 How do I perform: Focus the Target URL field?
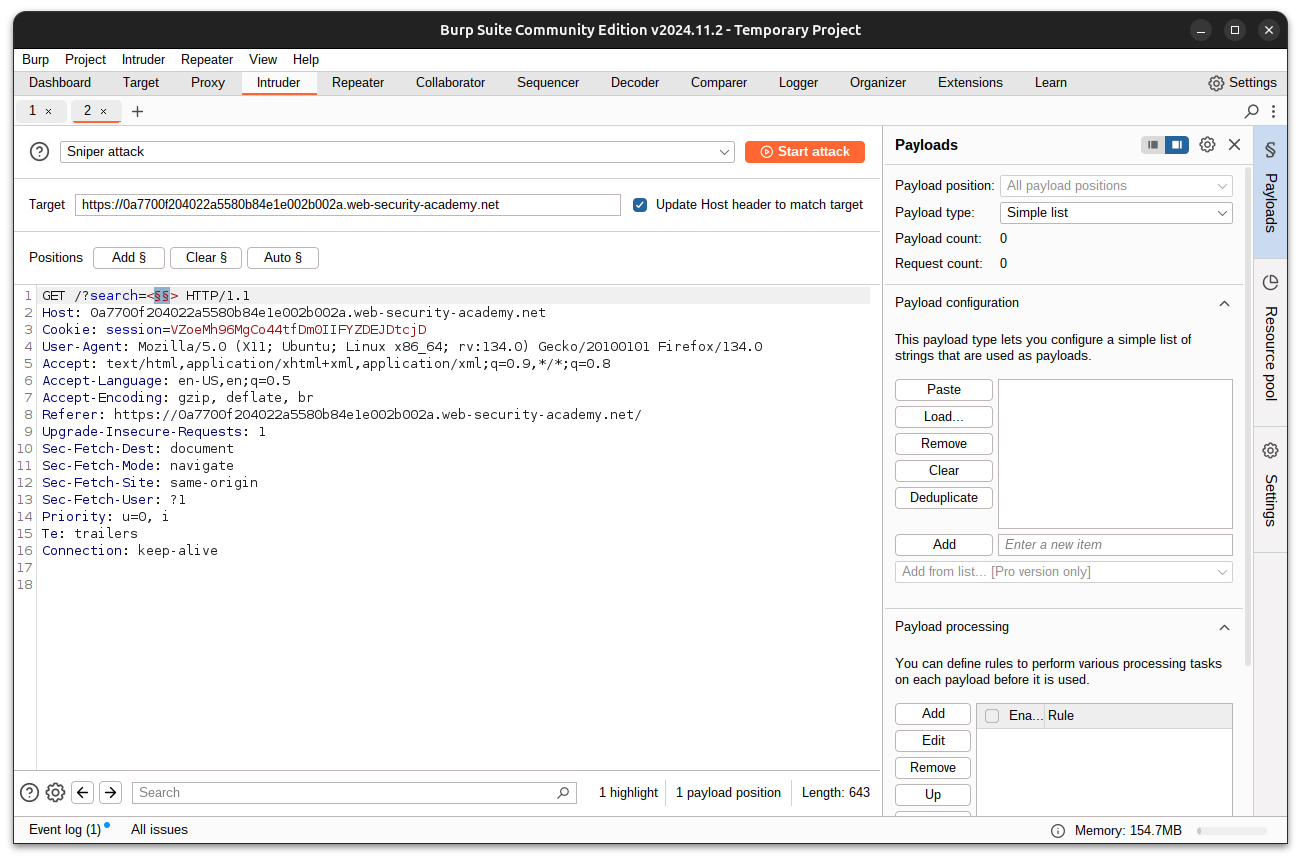(348, 205)
